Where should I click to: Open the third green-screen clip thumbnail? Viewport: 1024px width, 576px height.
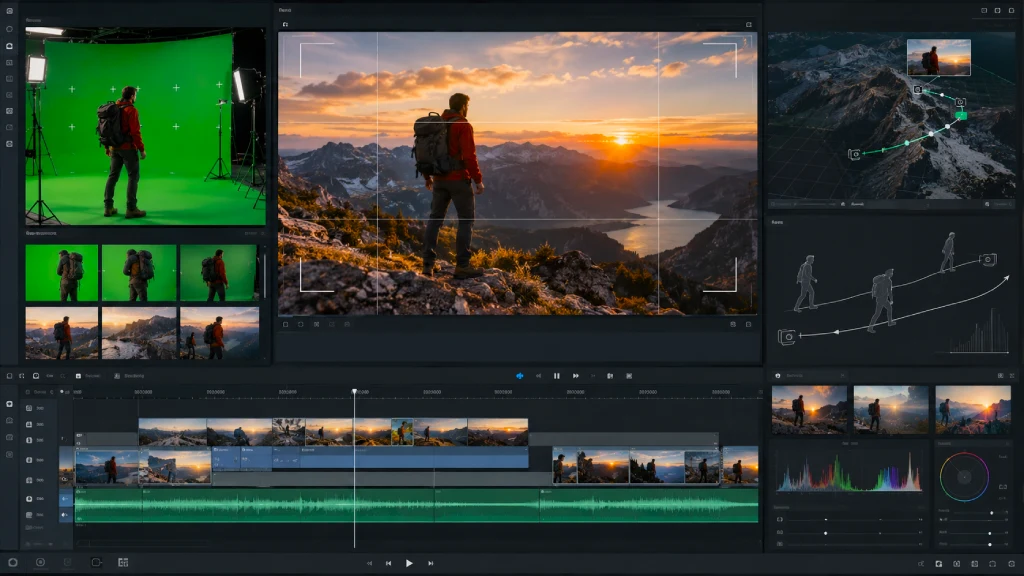218,273
